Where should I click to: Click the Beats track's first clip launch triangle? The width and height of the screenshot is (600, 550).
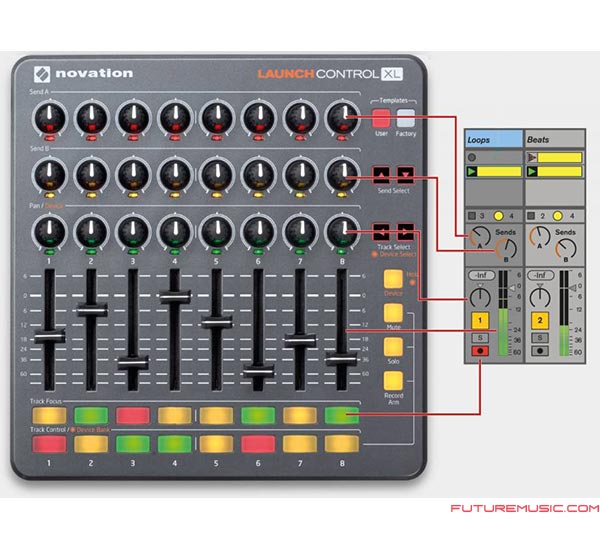point(532,157)
